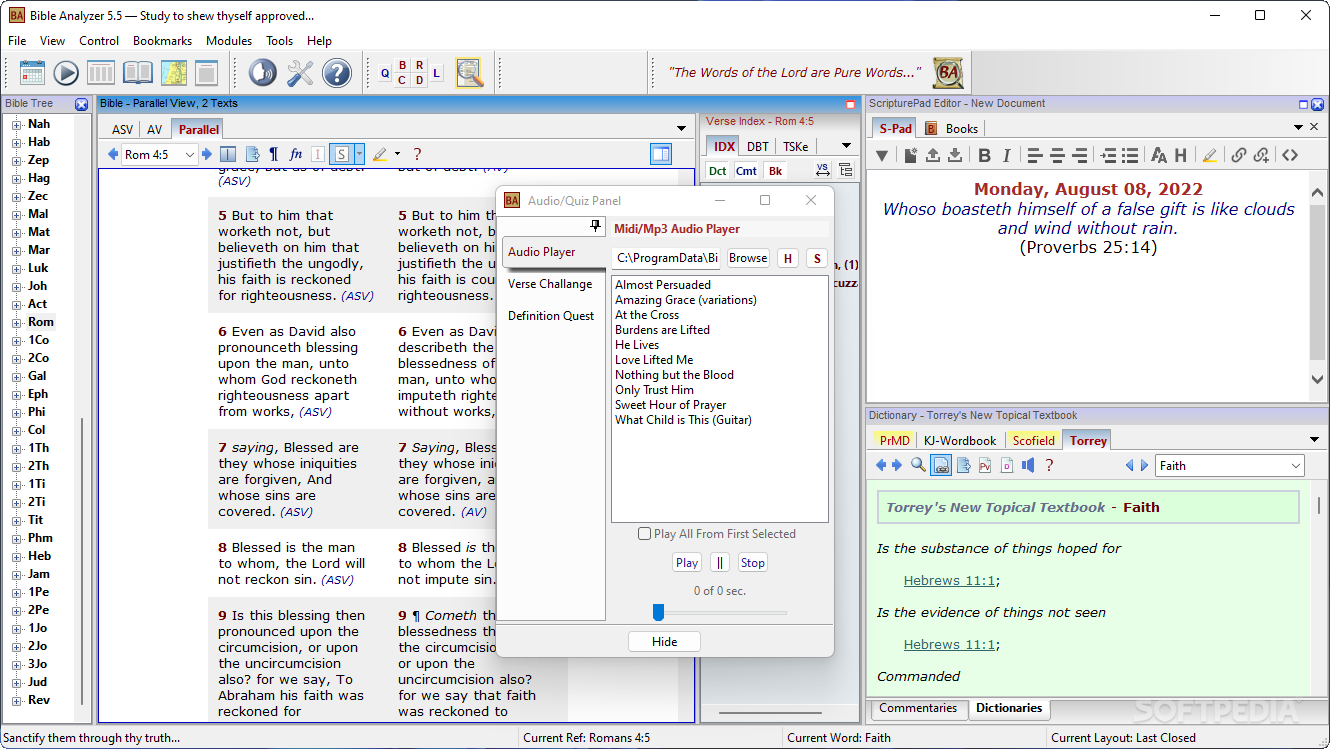Apply italic in ScripturePad toolbar
1330x749 pixels.
point(1006,155)
